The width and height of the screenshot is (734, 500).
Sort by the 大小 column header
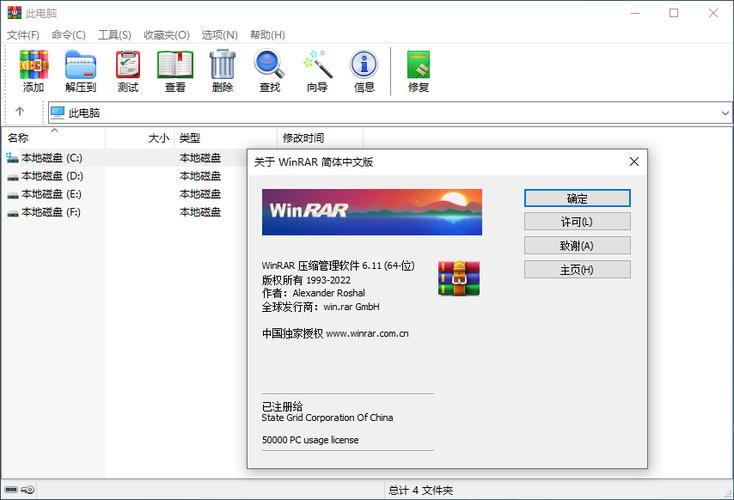coord(139,138)
